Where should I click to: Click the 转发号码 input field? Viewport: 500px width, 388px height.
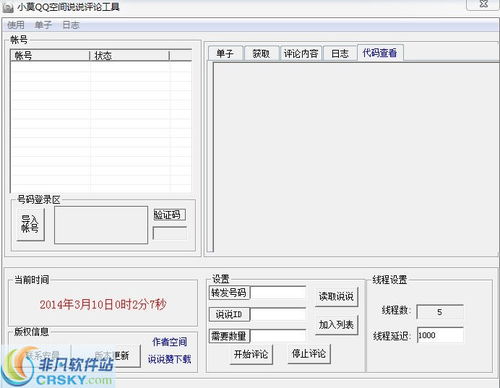pos(278,293)
